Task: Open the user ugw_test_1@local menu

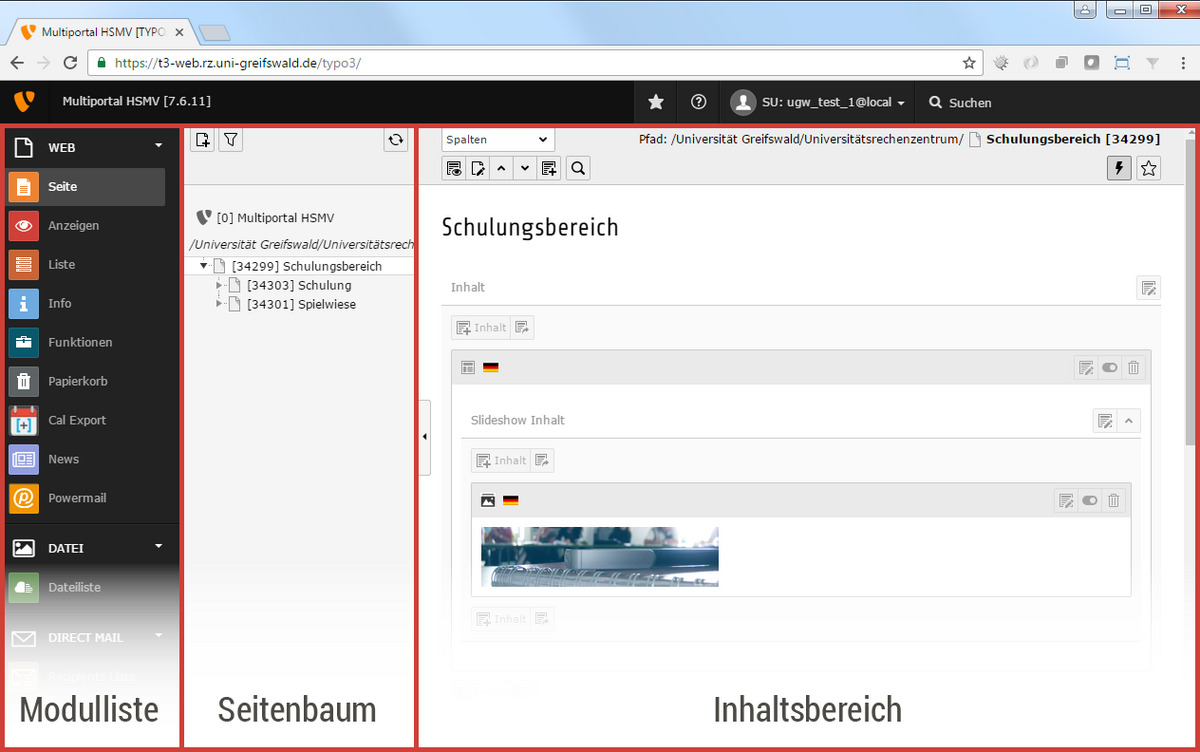Action: click(819, 102)
